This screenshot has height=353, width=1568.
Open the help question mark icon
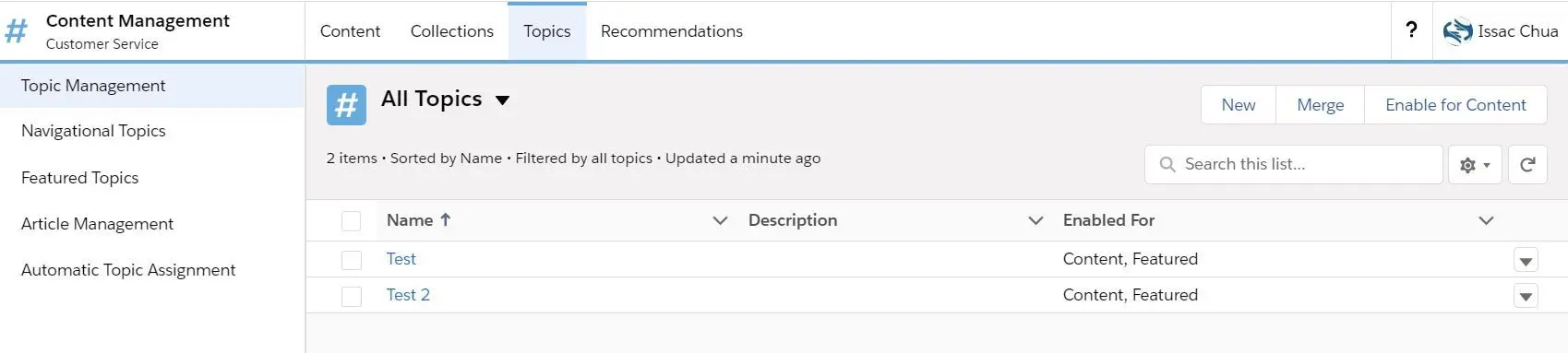[1411, 29]
